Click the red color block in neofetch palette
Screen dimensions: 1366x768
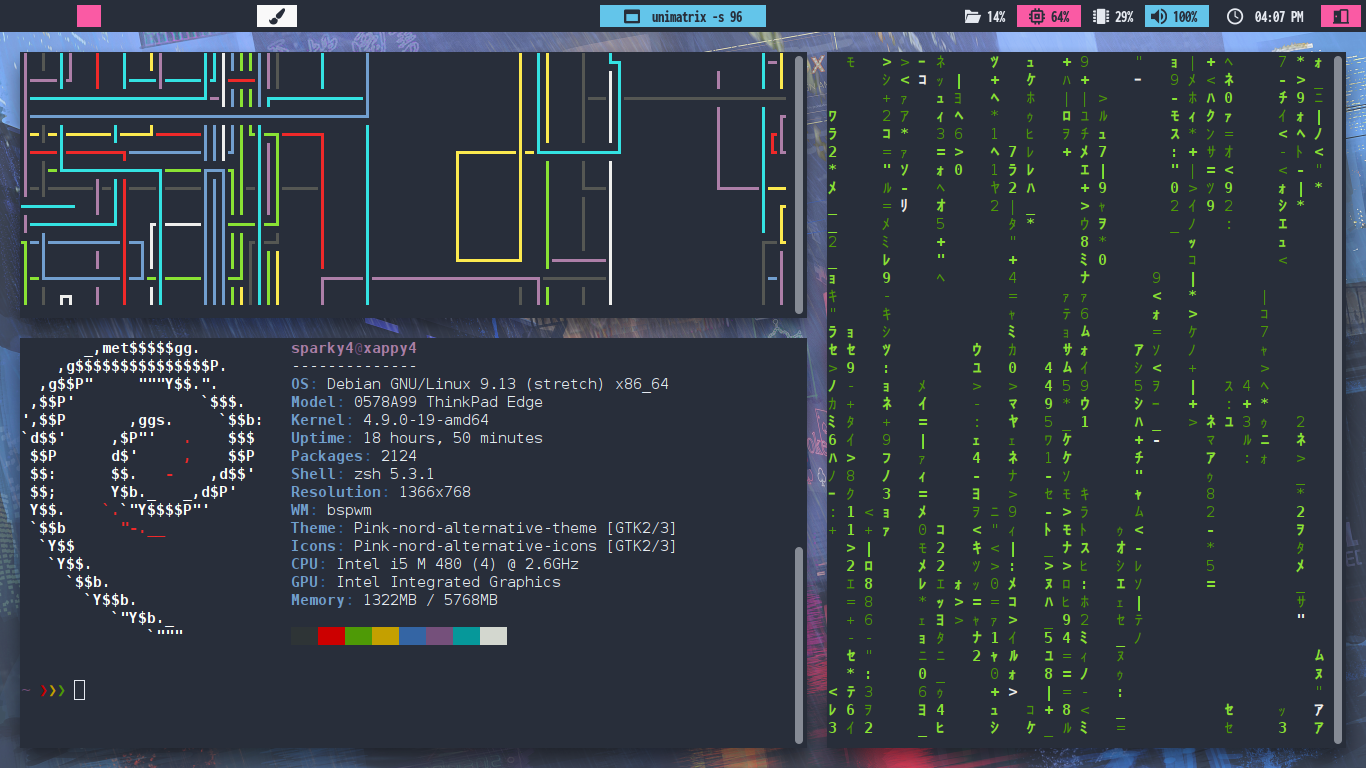click(x=331, y=636)
